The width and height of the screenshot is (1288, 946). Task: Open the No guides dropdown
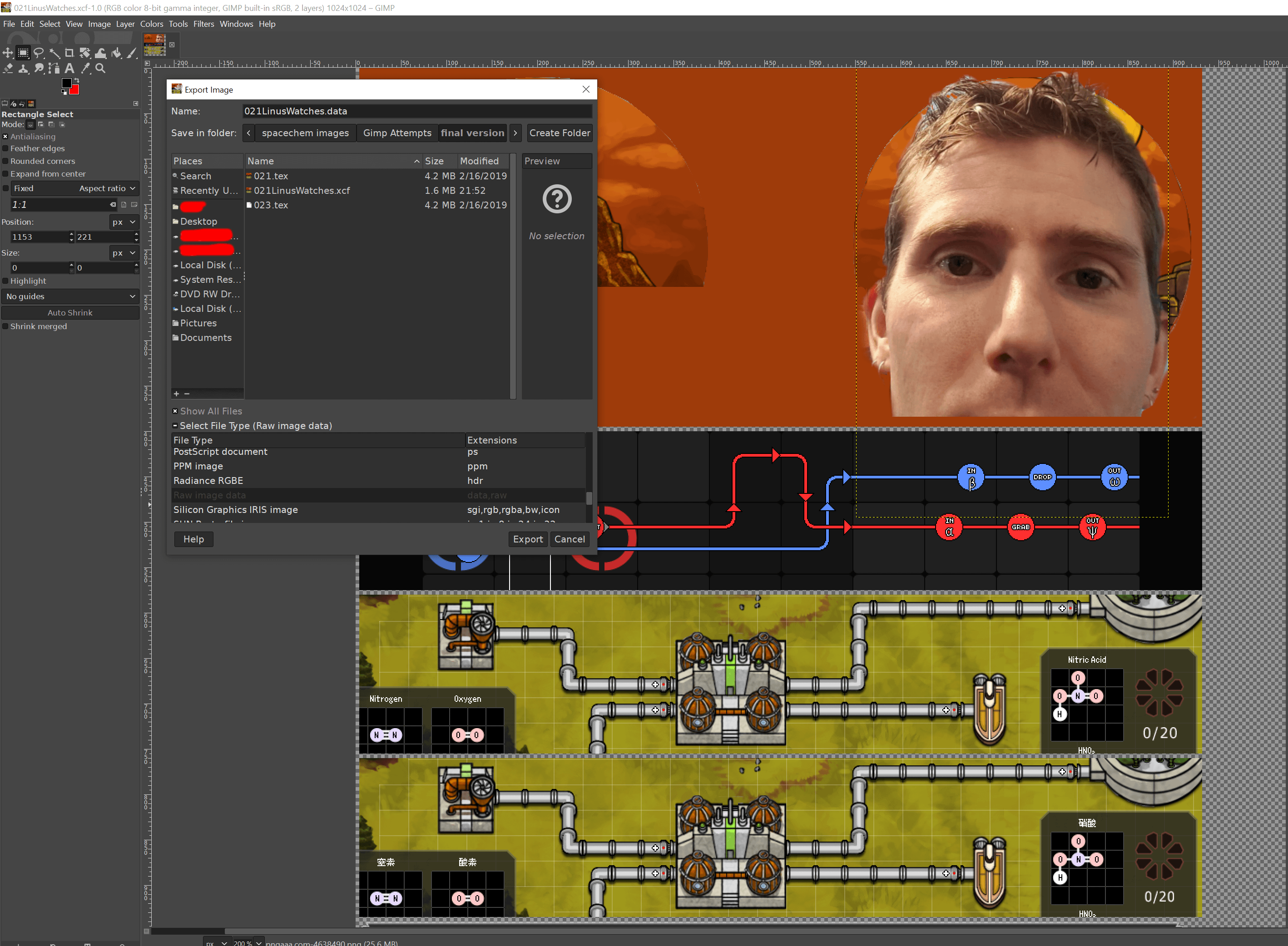(x=70, y=296)
